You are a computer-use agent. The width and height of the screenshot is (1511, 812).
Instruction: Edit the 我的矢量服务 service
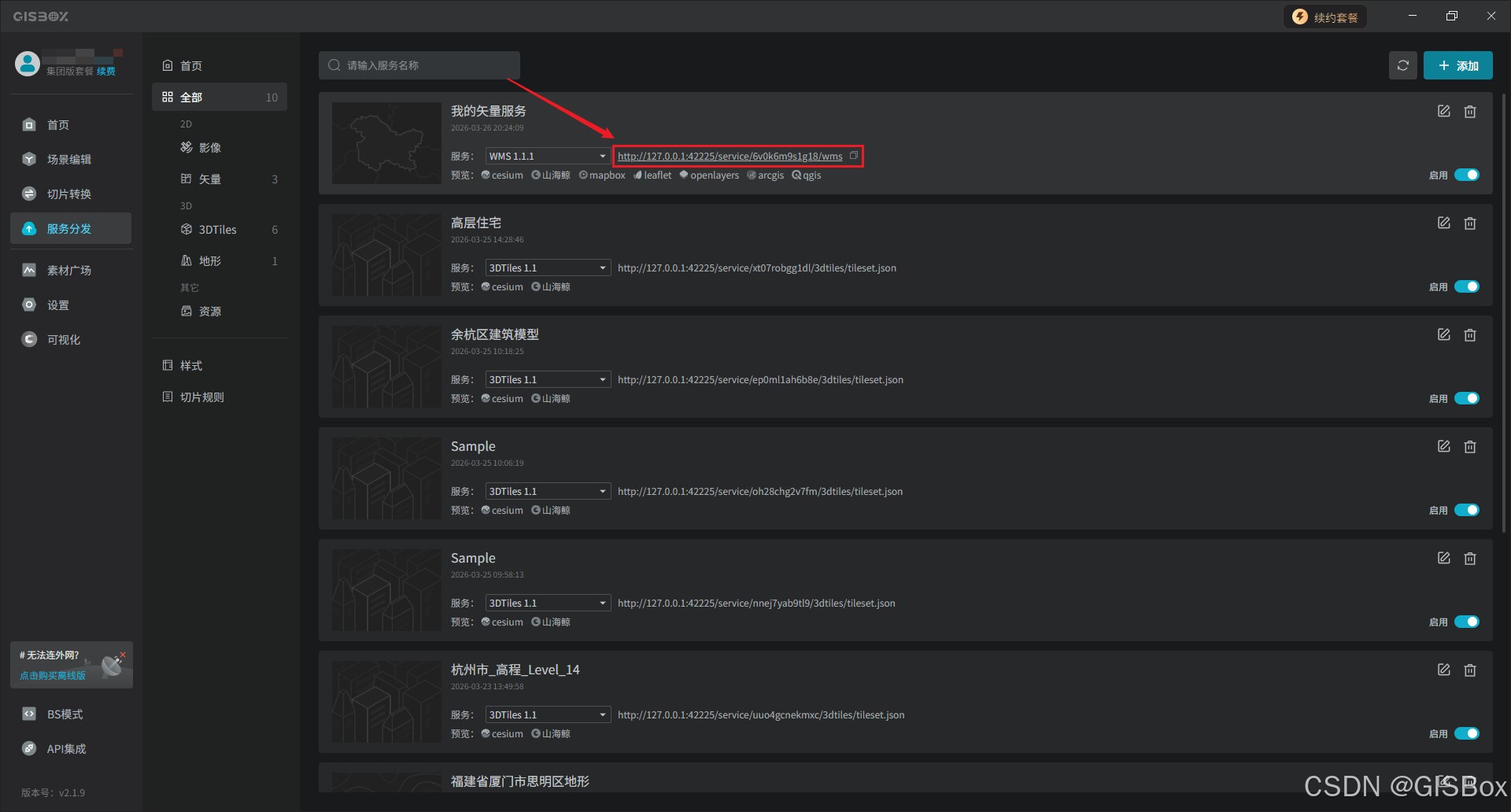click(1443, 112)
